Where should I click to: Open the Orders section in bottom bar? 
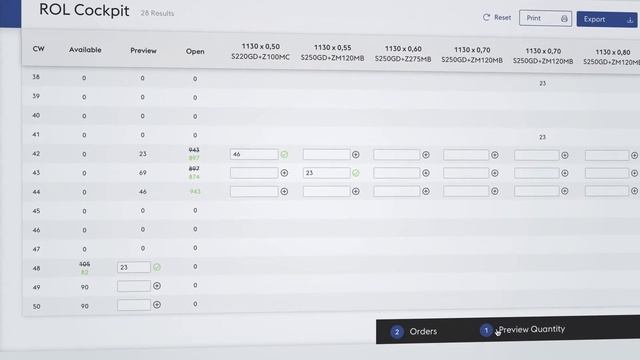[x=414, y=331]
